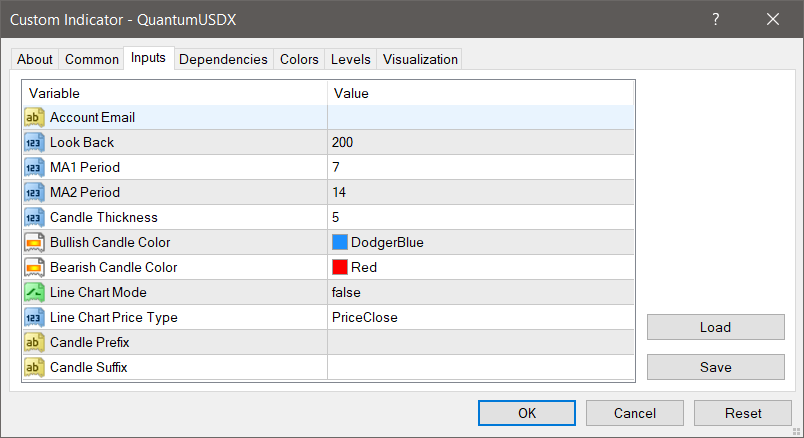The image size is (804, 438).
Task: Click the Candle Prefix string icon
Action: tap(33, 342)
